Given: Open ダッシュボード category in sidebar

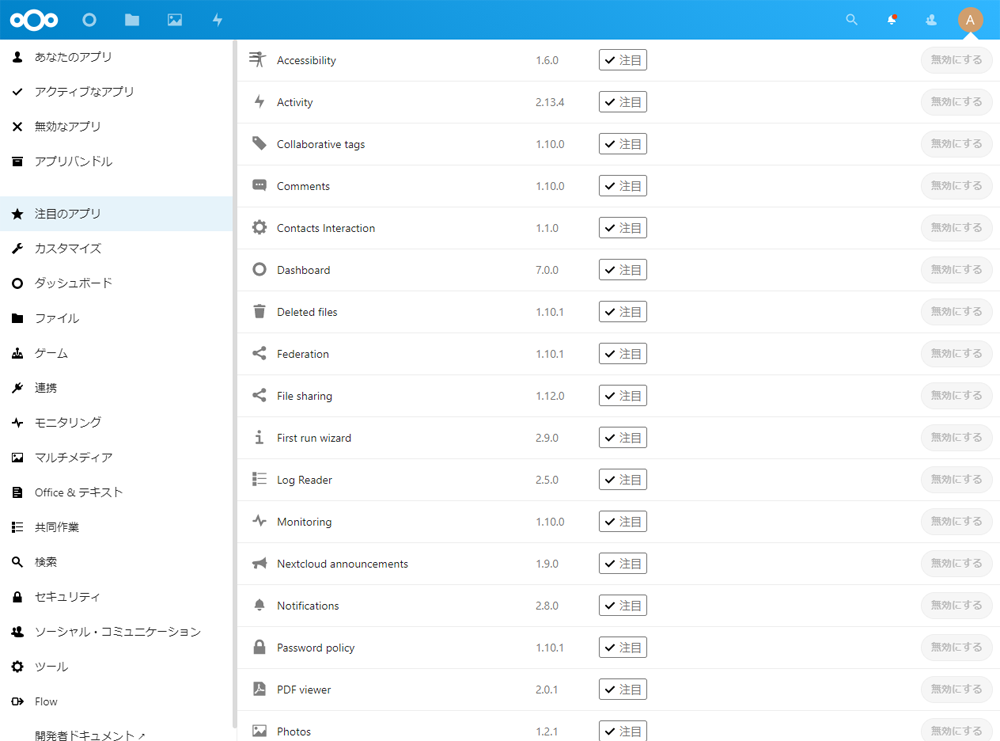Looking at the screenshot, I should (x=117, y=283).
